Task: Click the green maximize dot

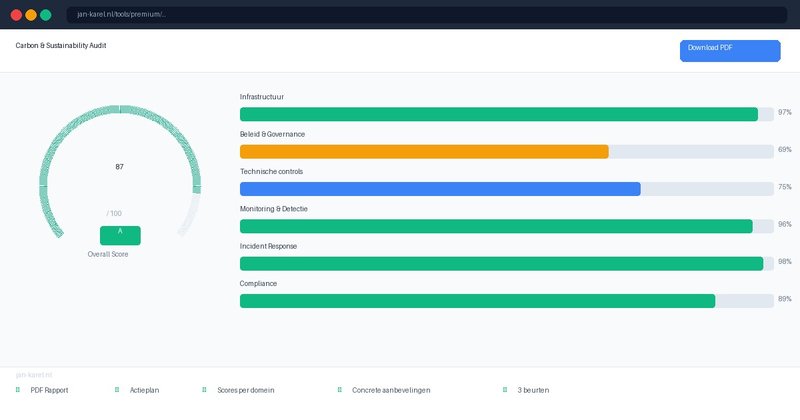Action: pyautogui.click(x=46, y=15)
